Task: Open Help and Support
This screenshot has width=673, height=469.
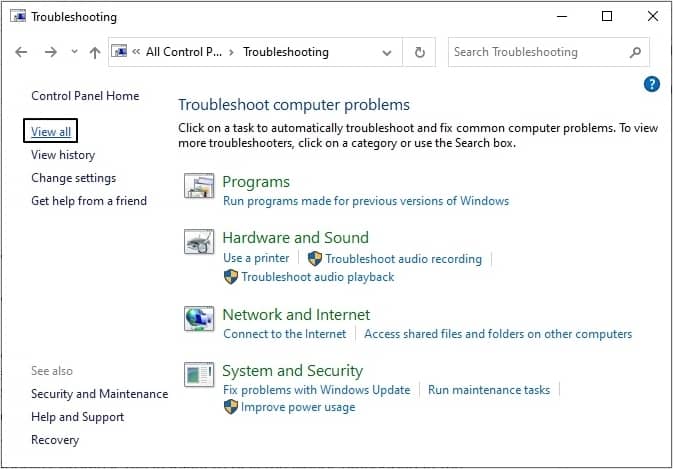Action: point(77,417)
